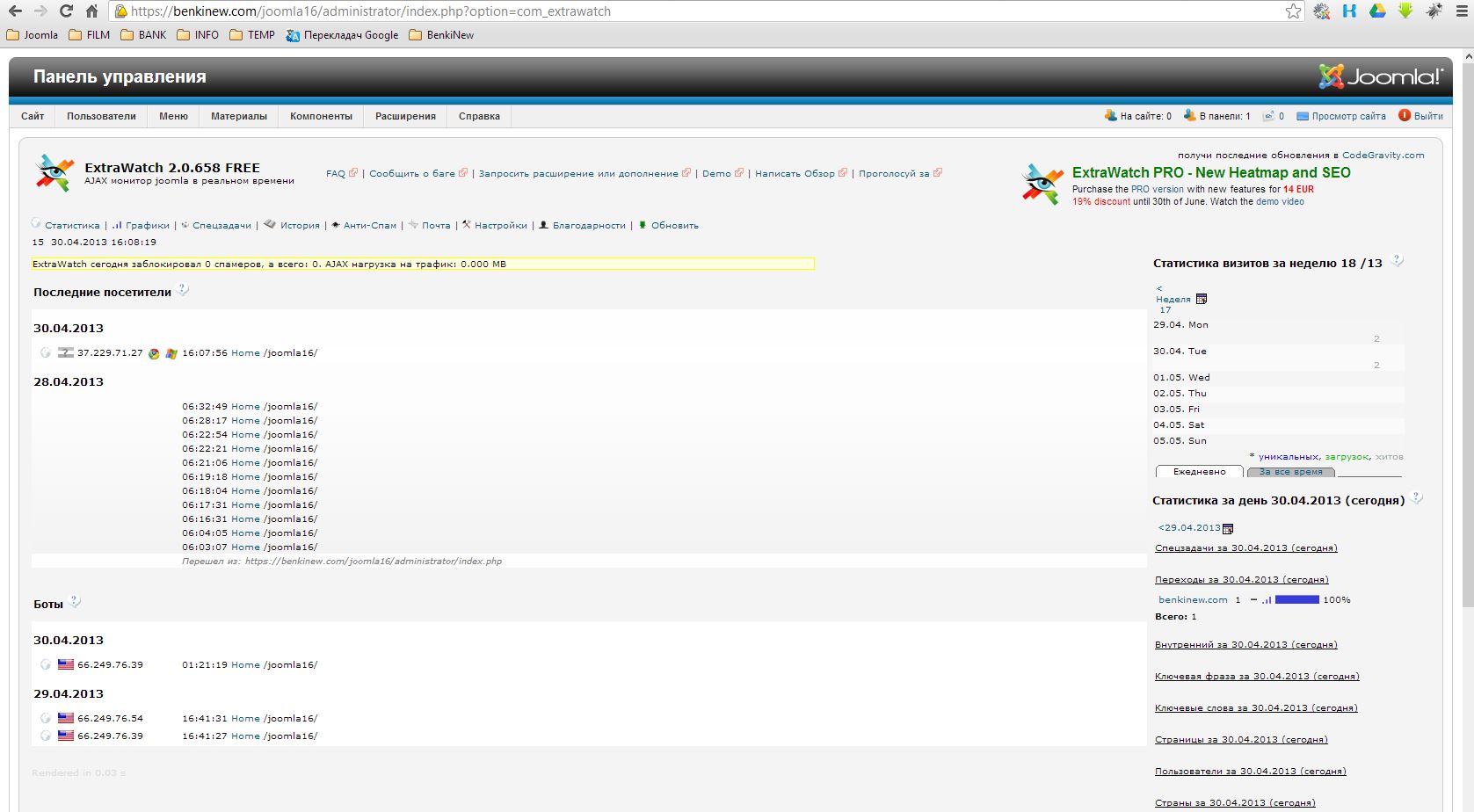Expand Страны за 30.04.2013 statistics
The width and height of the screenshot is (1474, 812).
coord(1234,802)
